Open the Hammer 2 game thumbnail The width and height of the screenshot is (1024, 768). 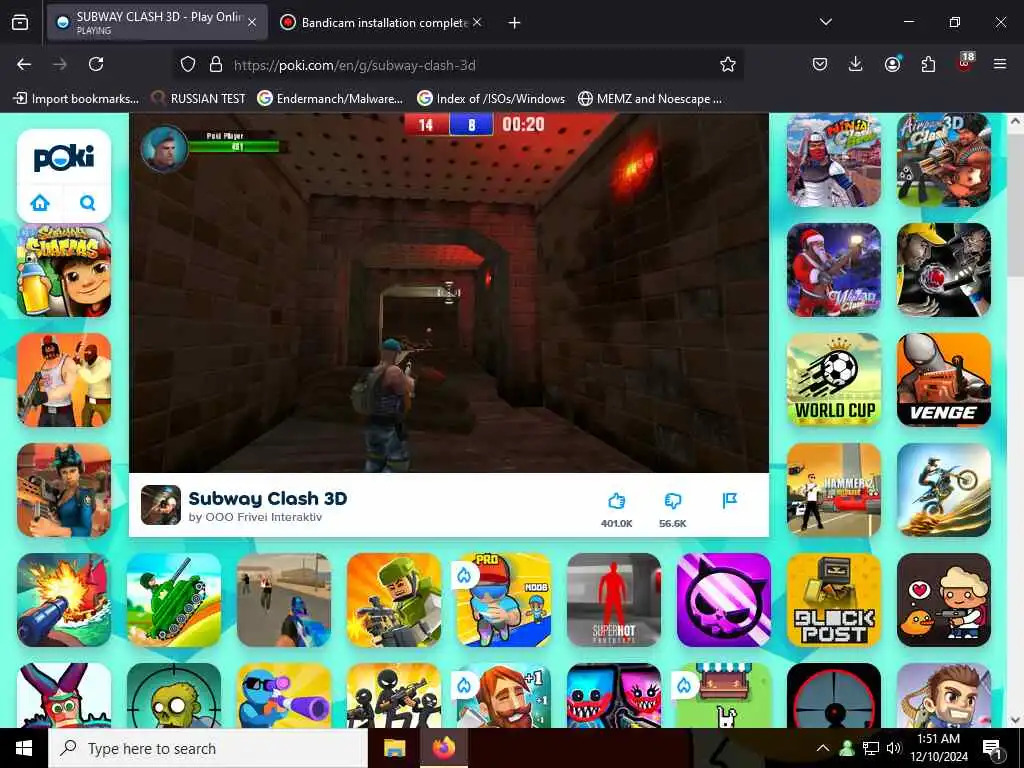[x=834, y=490]
